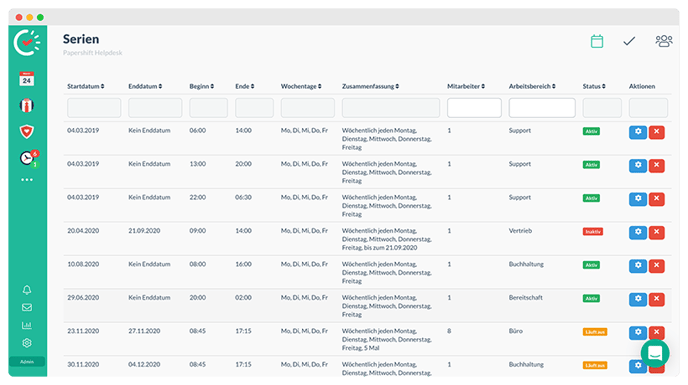Click the checkmark icon in the header
Screen dimensions: 688x385
coord(629,41)
